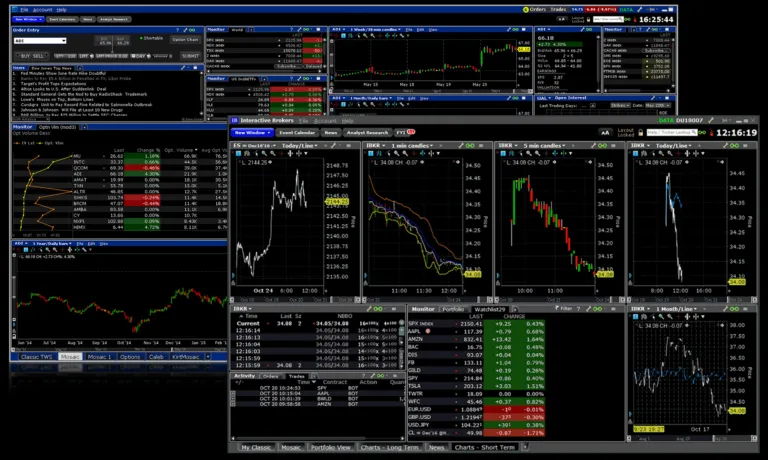Switch to My Classic layout tab at bottom
Screen dimensions: 768x460
click(256, 447)
